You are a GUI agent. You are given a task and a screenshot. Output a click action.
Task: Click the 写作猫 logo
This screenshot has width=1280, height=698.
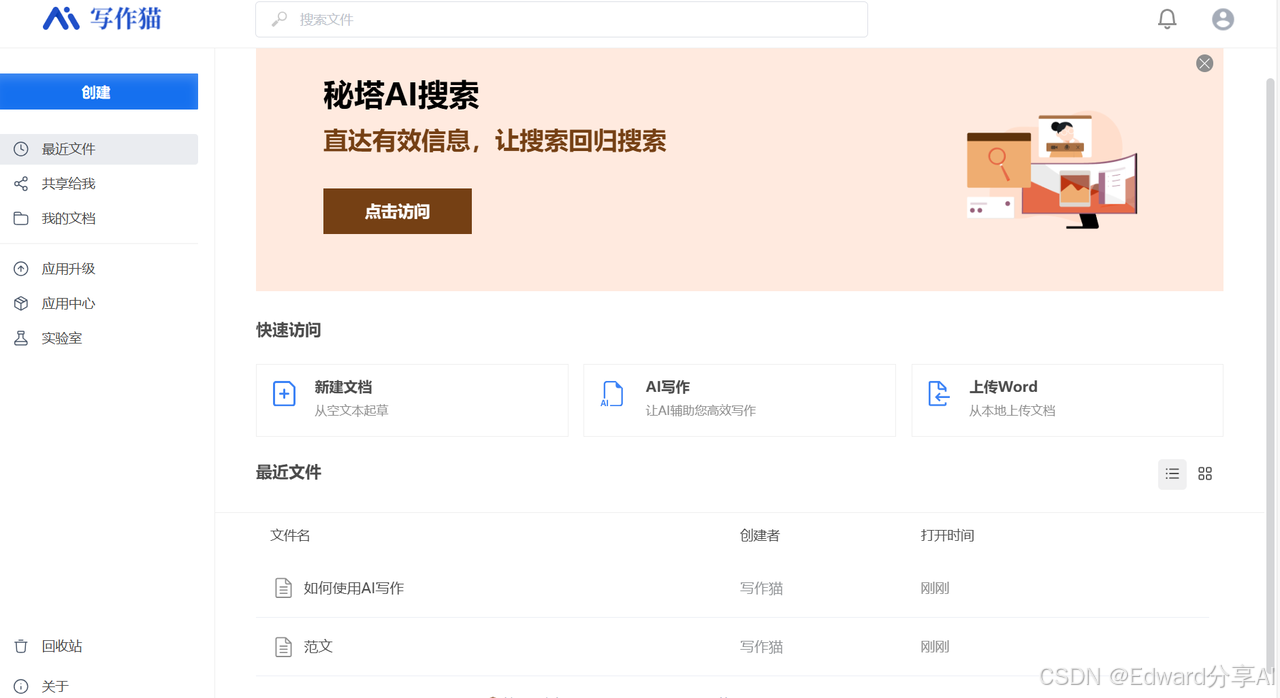tap(102, 18)
